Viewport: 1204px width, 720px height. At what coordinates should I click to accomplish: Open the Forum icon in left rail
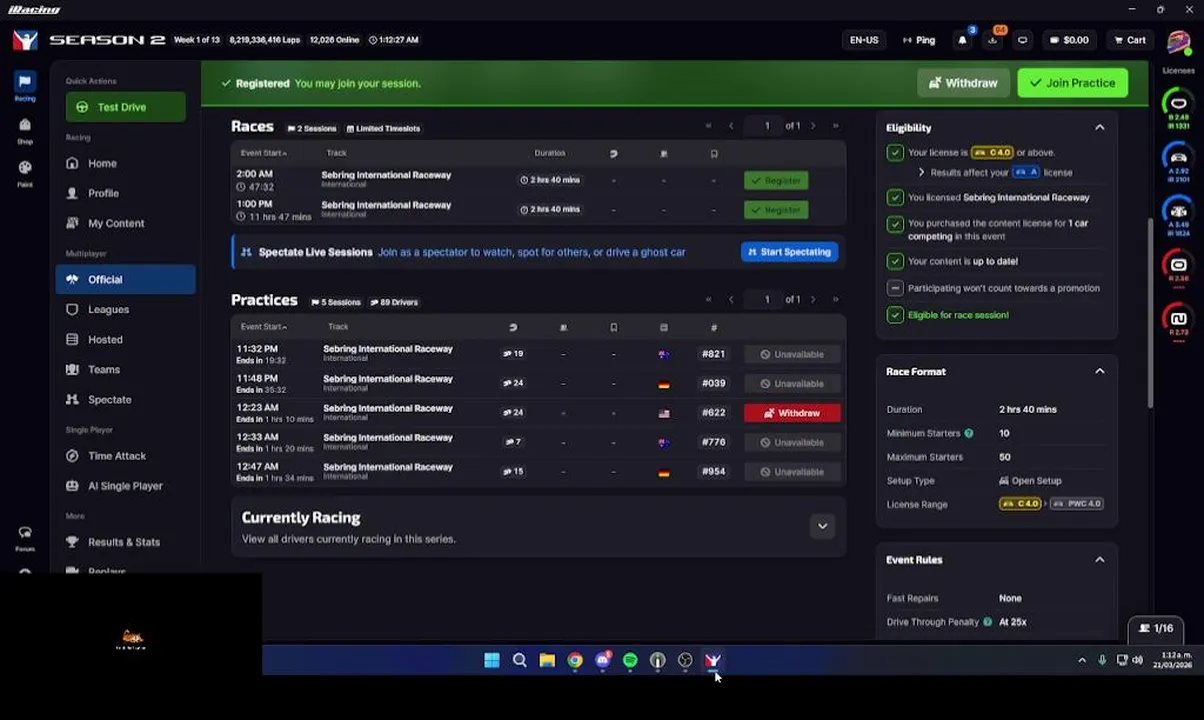pyautogui.click(x=25, y=538)
